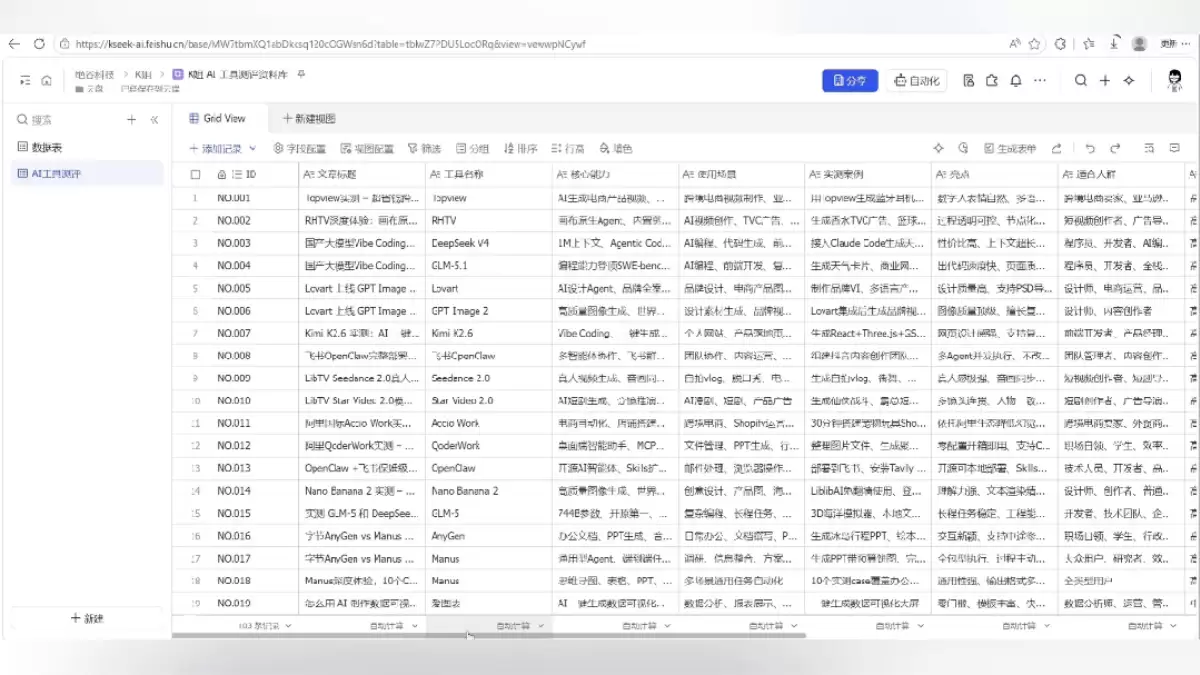
Task: Open the history clock icon in toolbar
Action: pyautogui.click(x=963, y=148)
